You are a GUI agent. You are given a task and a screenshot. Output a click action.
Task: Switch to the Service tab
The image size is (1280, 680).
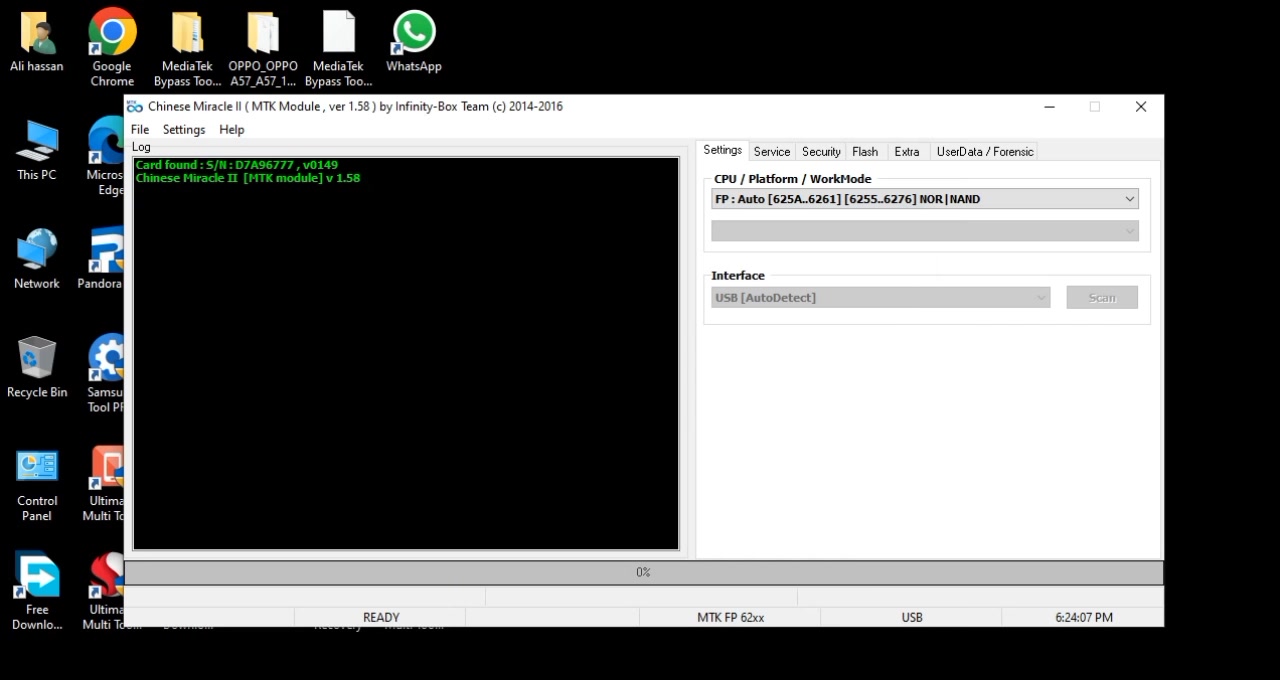pyautogui.click(x=772, y=151)
